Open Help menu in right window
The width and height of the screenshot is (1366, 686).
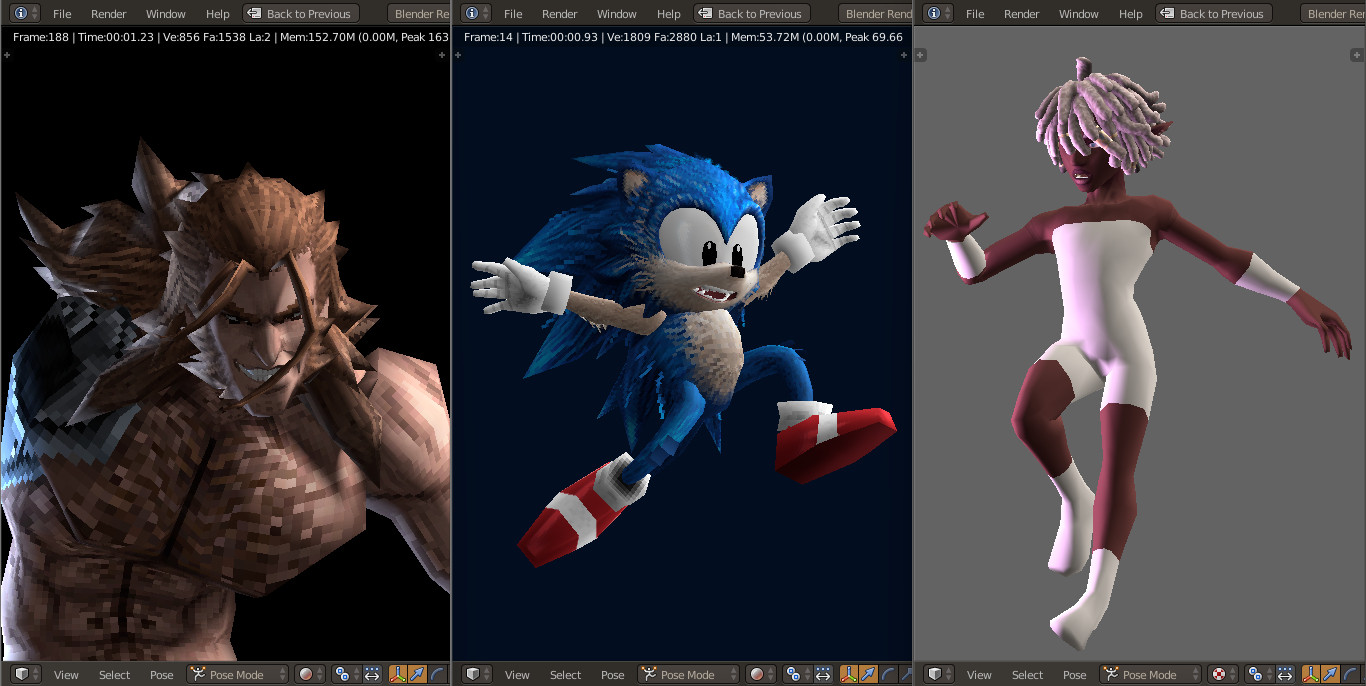[1131, 14]
